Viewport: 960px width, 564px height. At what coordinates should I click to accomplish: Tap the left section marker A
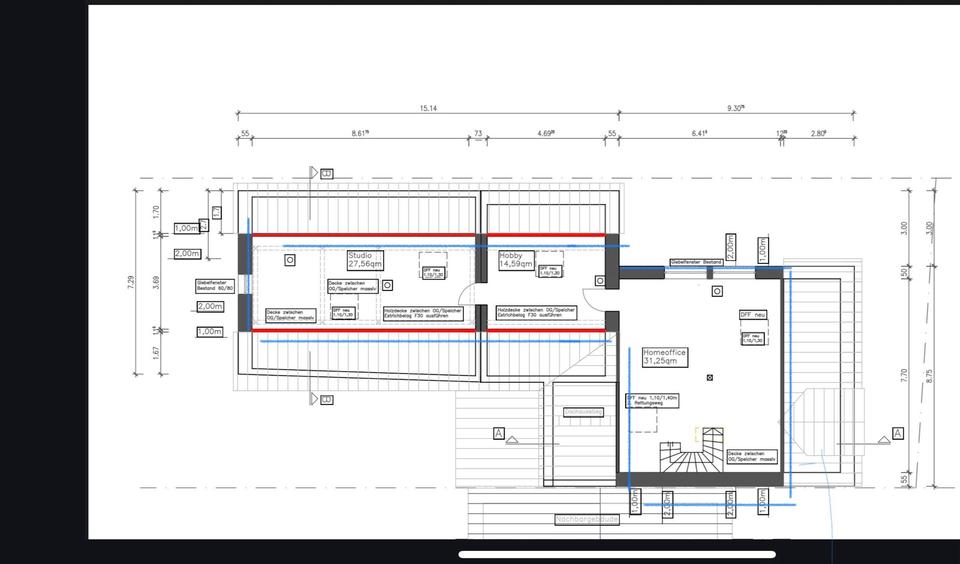pos(498,433)
